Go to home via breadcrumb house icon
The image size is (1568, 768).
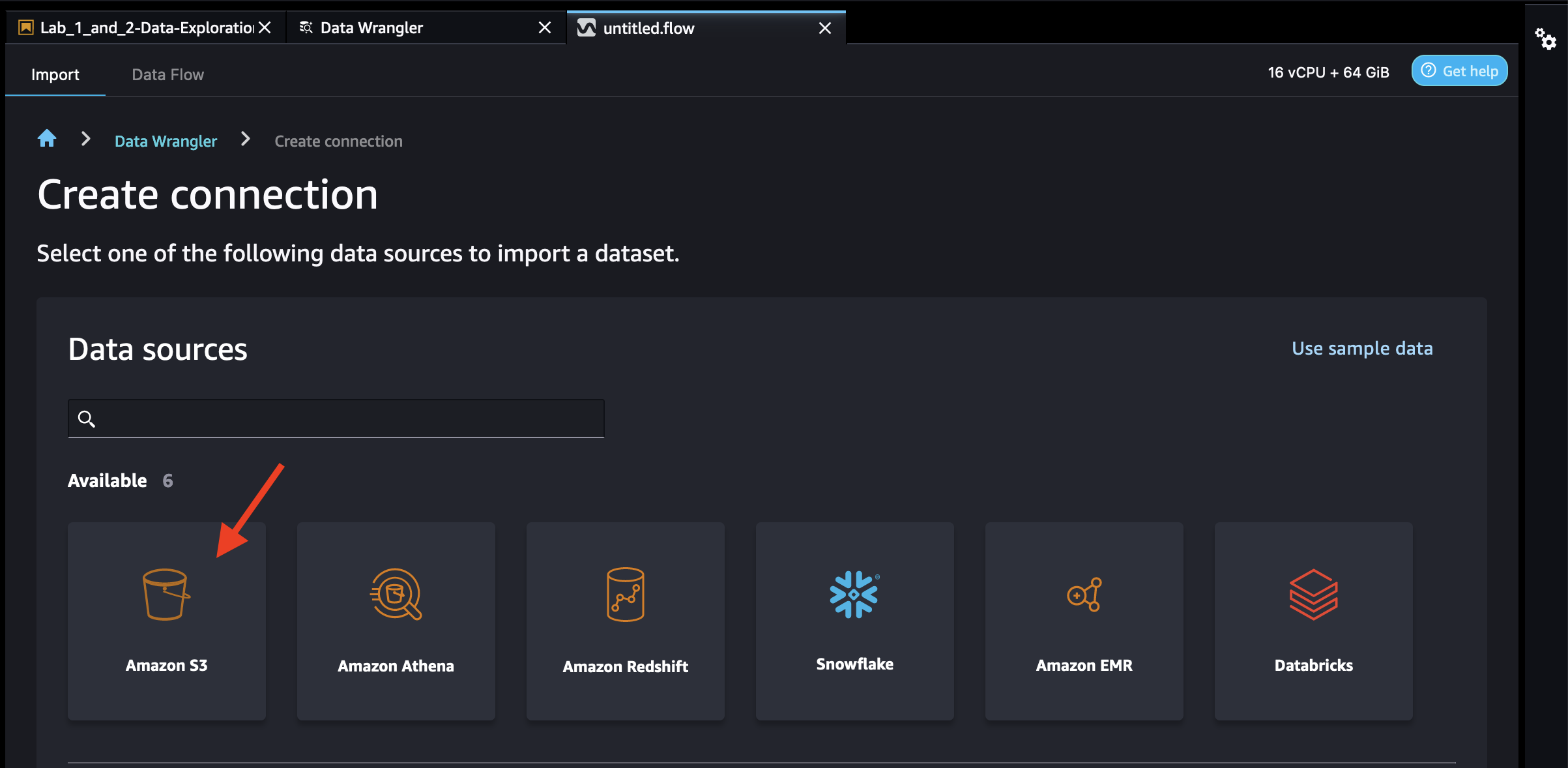(47, 139)
